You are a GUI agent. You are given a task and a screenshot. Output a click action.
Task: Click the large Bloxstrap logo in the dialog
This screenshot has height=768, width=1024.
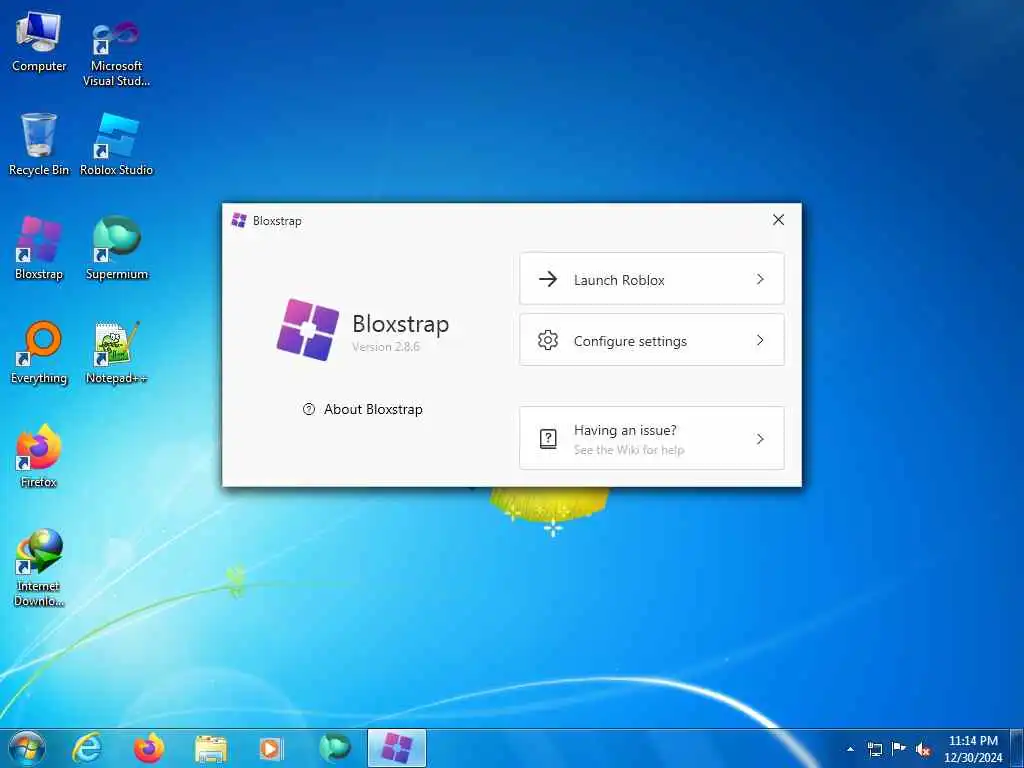[x=308, y=329]
